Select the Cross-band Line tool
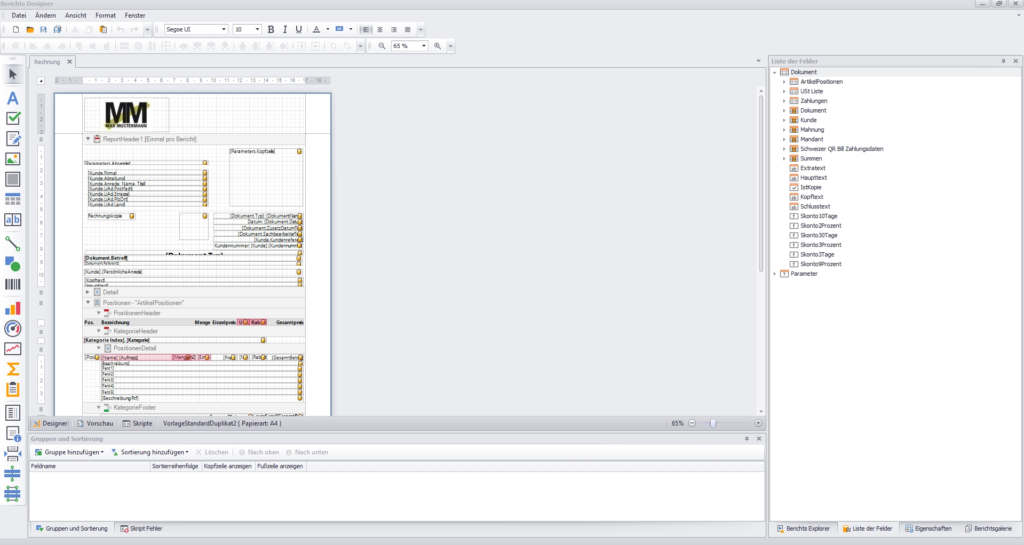The width and height of the screenshot is (1024, 545). [12, 474]
